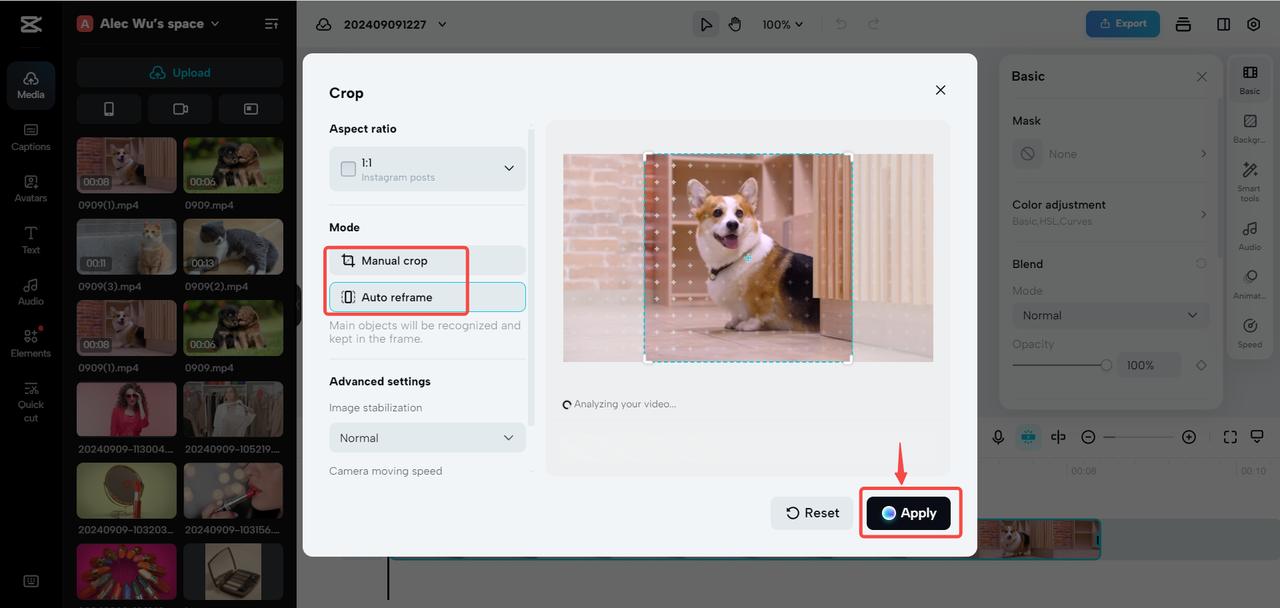The image size is (1280, 608).
Task: Switch to the Smart tools tab
Action: click(x=1250, y=182)
